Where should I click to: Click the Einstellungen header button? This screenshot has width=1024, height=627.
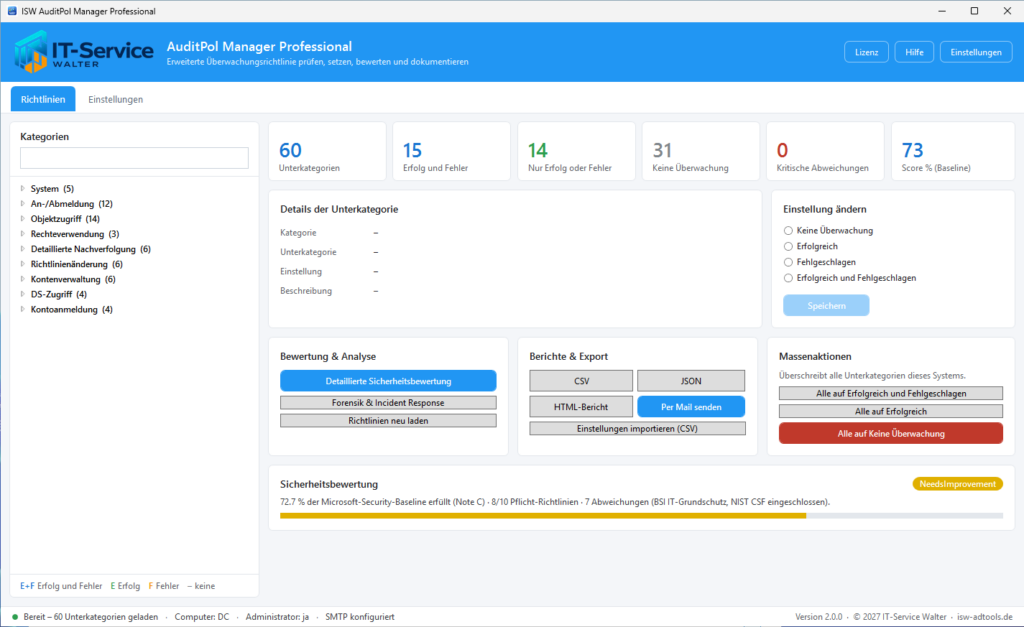(x=976, y=52)
